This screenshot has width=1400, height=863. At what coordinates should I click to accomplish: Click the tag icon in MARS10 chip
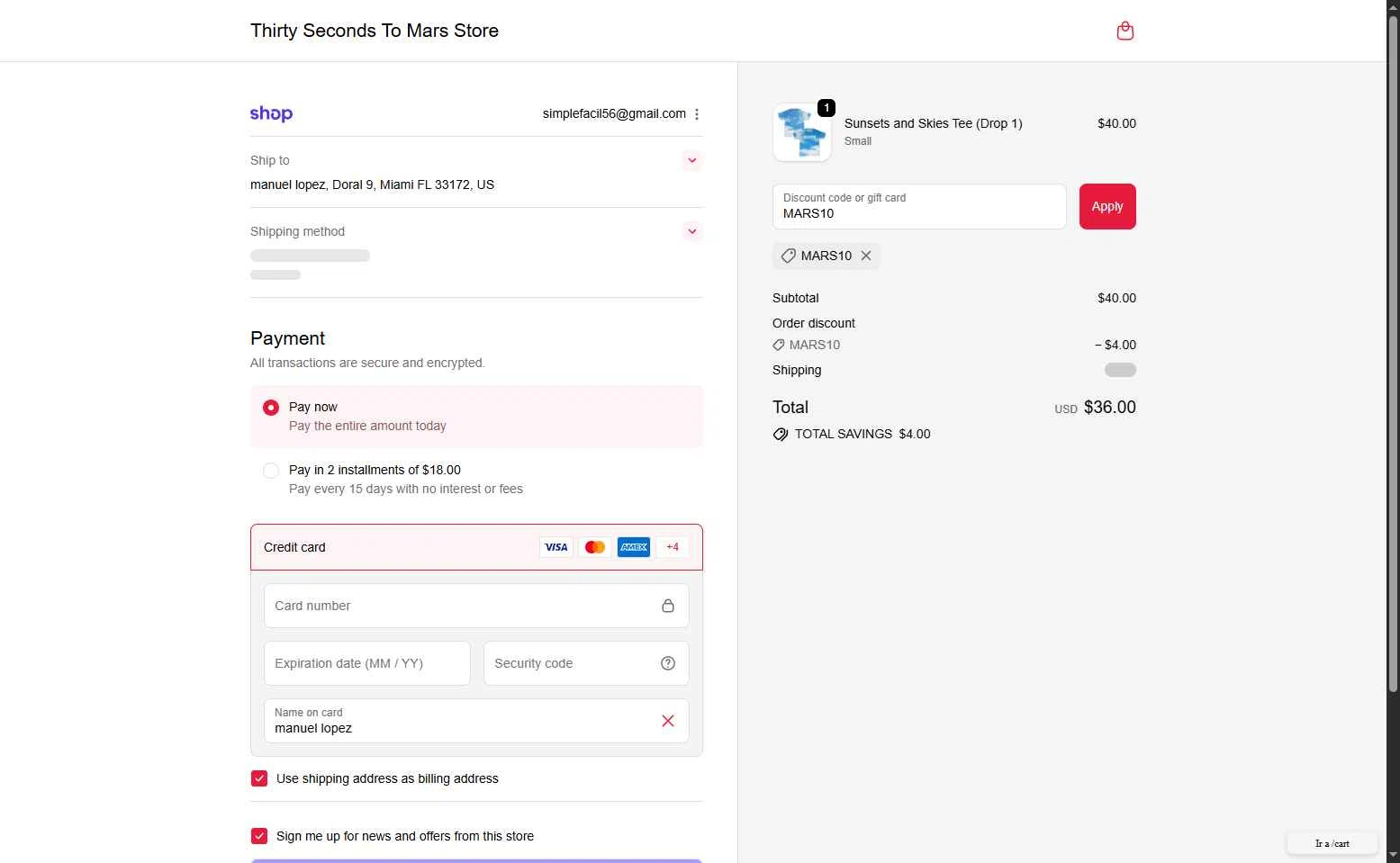(789, 256)
